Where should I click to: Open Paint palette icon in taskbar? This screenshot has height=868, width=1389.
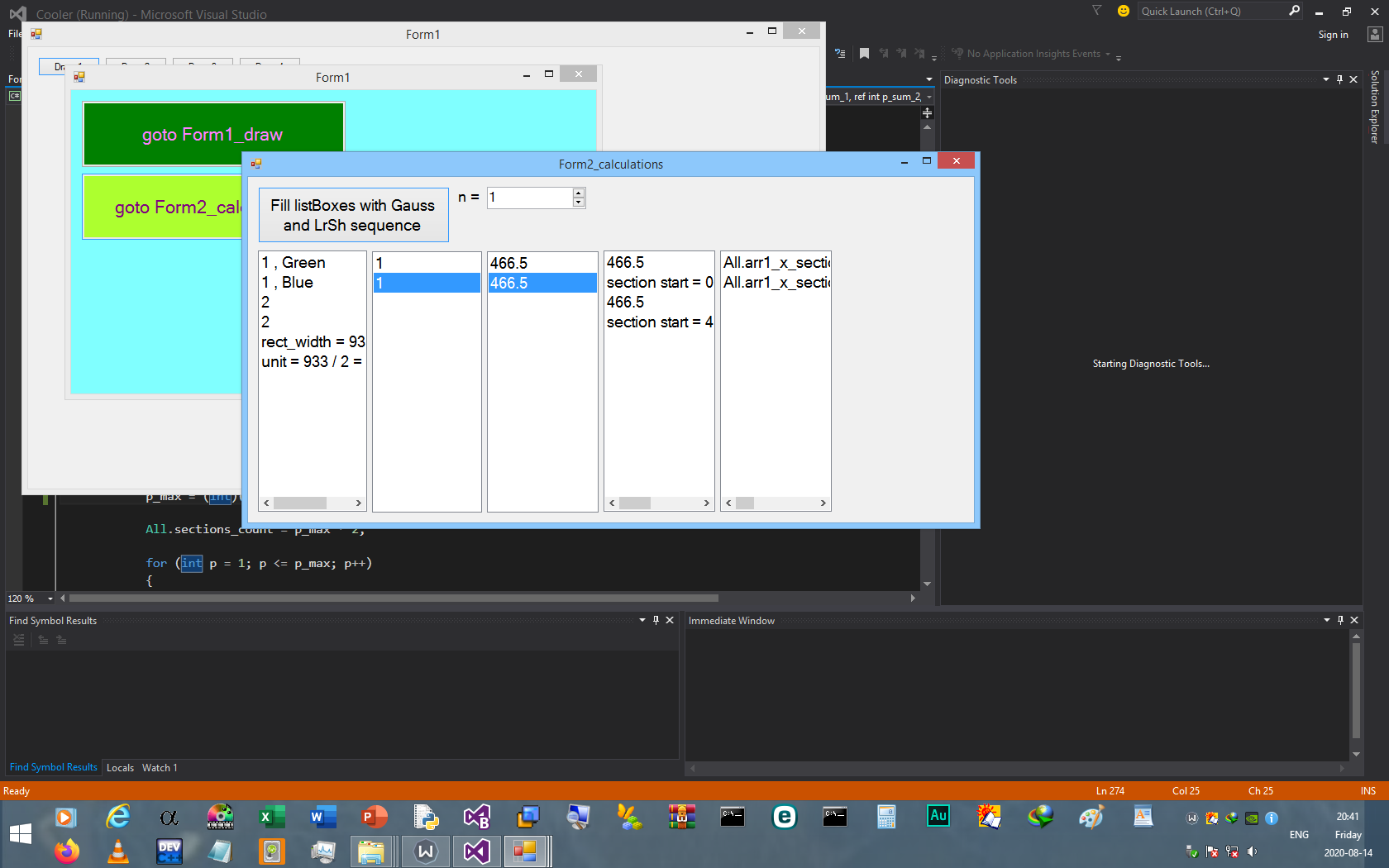1091,817
